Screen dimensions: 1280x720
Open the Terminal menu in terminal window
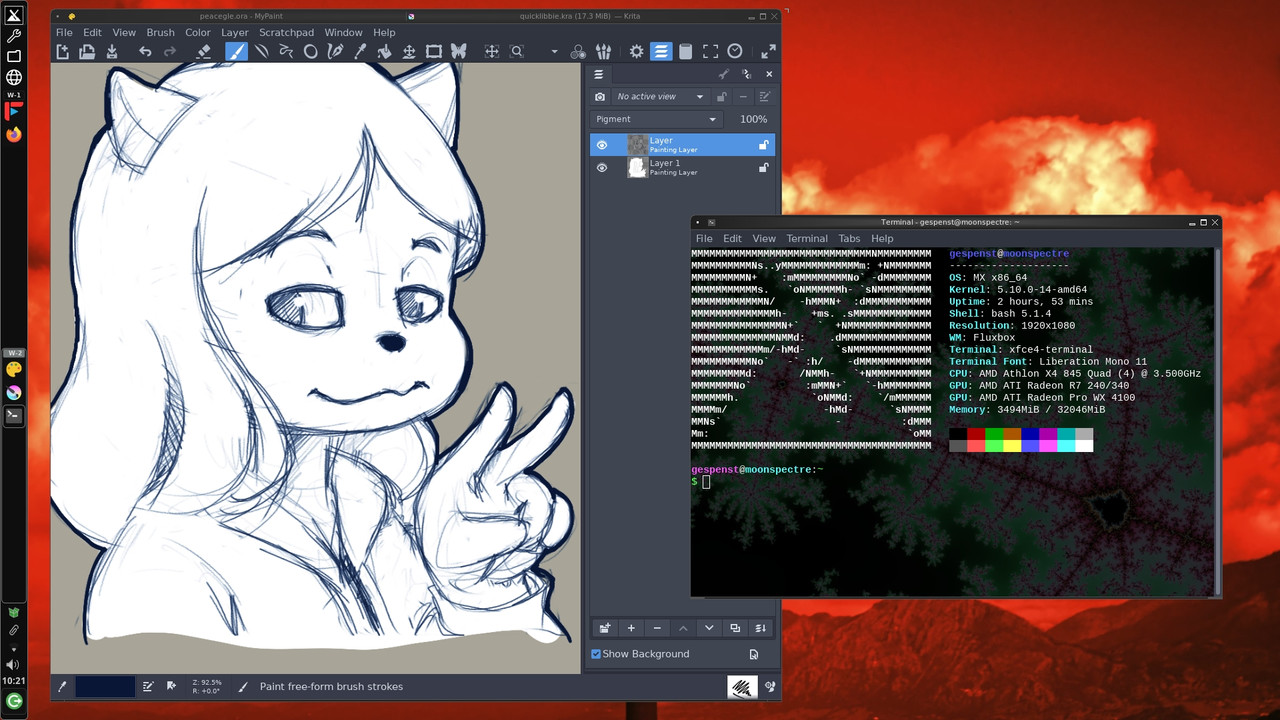[x=807, y=238]
